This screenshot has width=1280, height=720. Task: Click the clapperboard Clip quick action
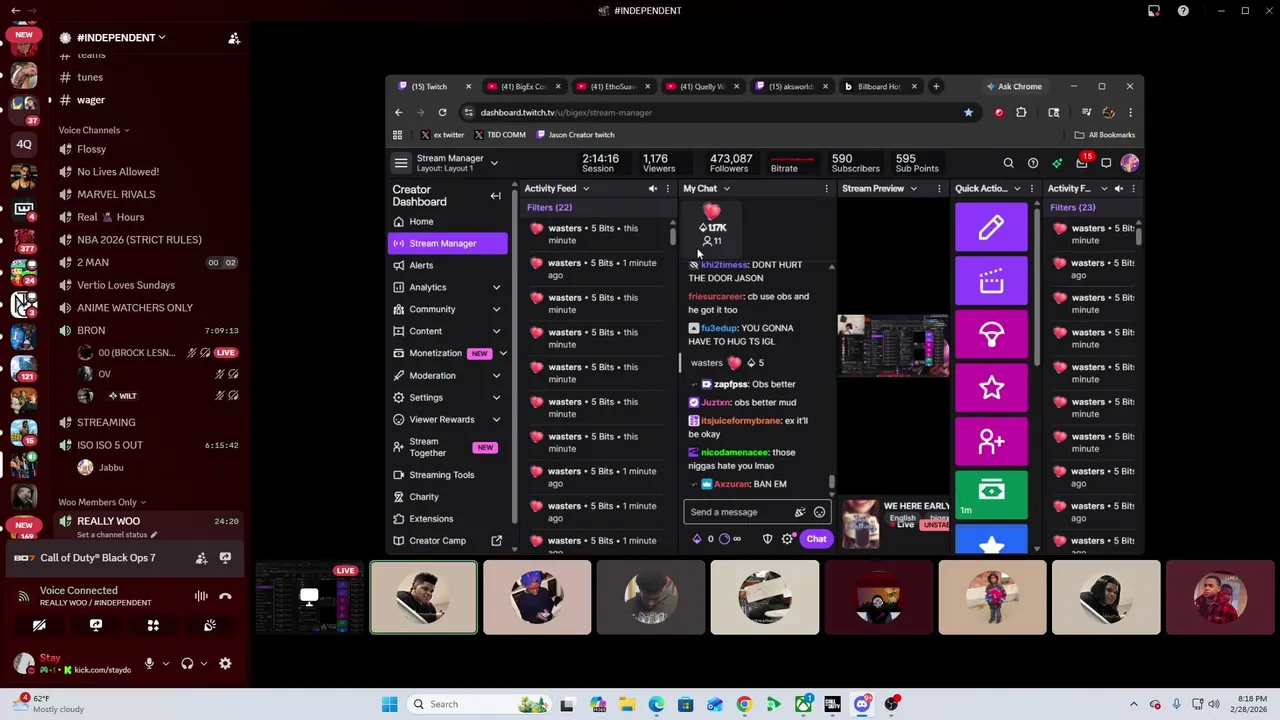coord(991,281)
